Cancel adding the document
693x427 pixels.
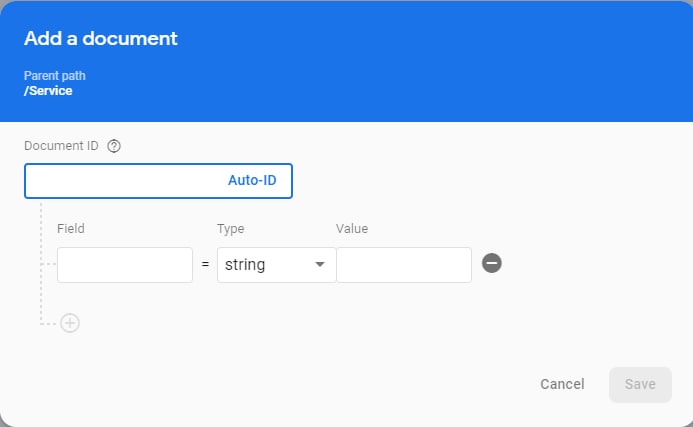pyautogui.click(x=562, y=384)
